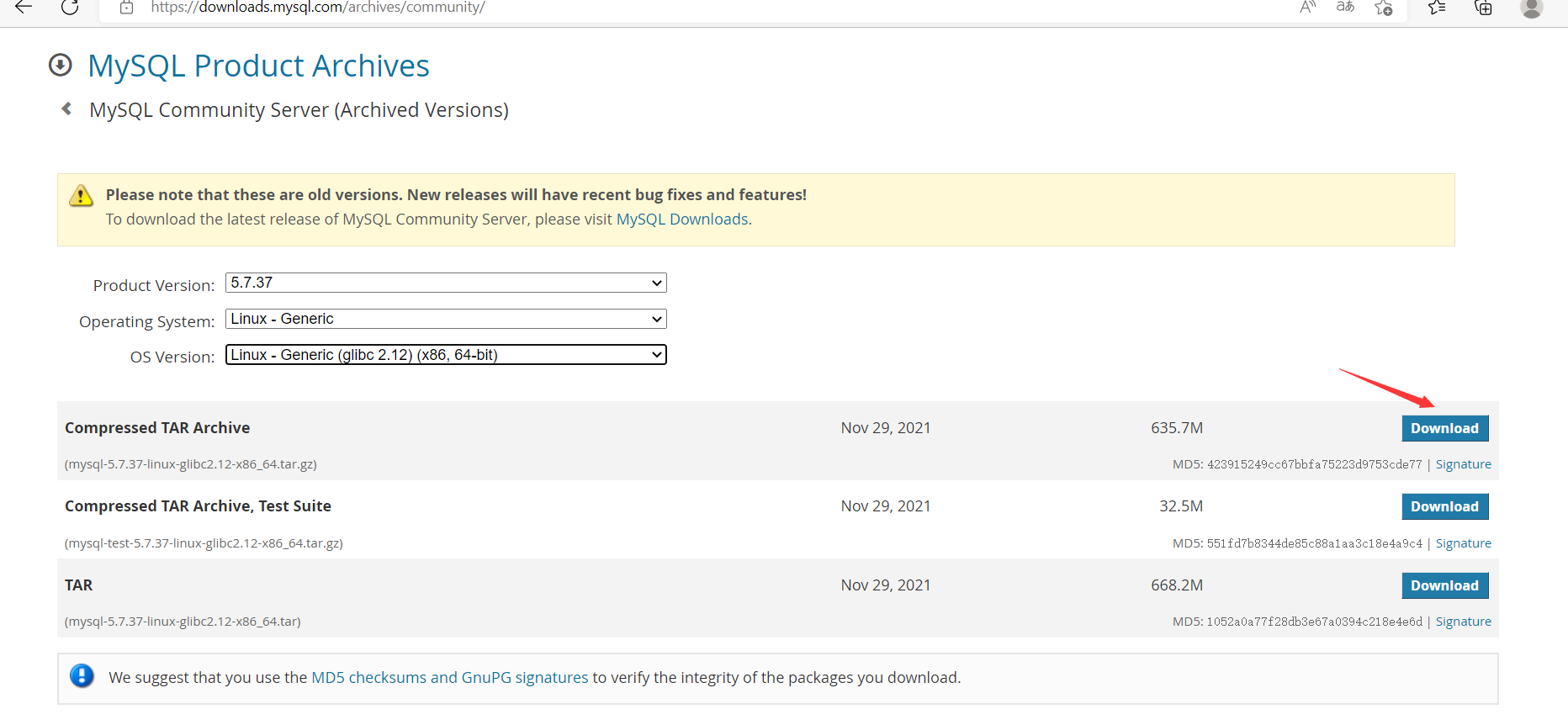
Task: Open Signature link for Compressed TAR Archive
Action: (x=1463, y=464)
